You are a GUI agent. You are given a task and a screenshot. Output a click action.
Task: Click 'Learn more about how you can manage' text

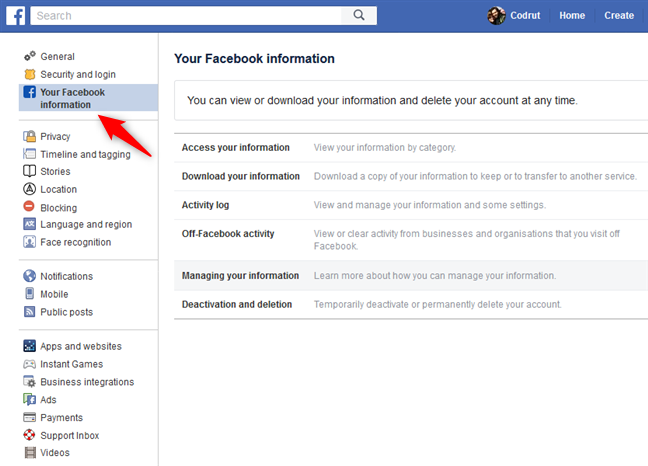coord(435,276)
